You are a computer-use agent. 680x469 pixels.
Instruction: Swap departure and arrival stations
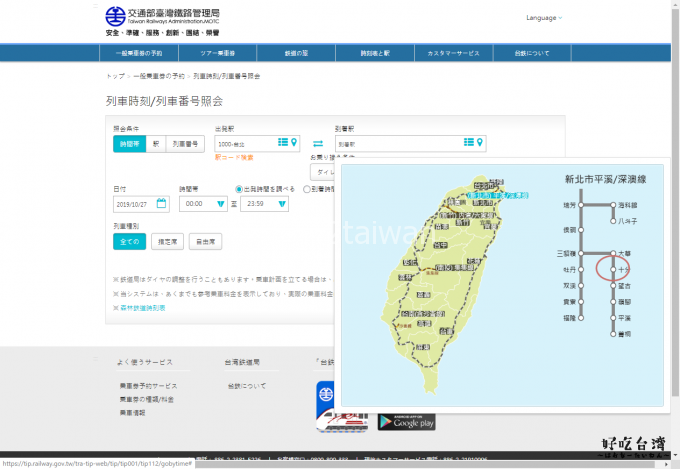click(x=318, y=144)
